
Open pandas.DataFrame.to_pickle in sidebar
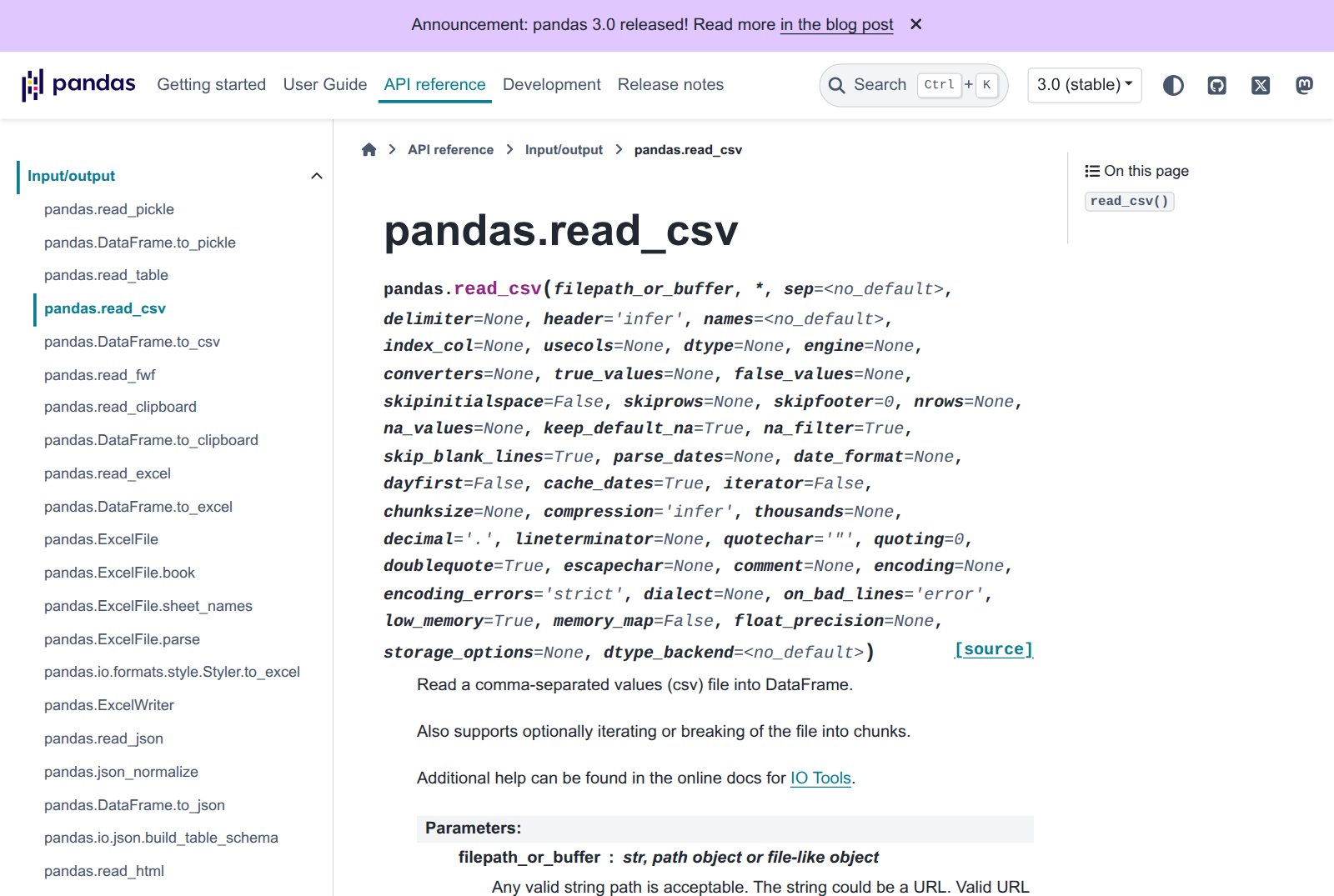coord(140,243)
